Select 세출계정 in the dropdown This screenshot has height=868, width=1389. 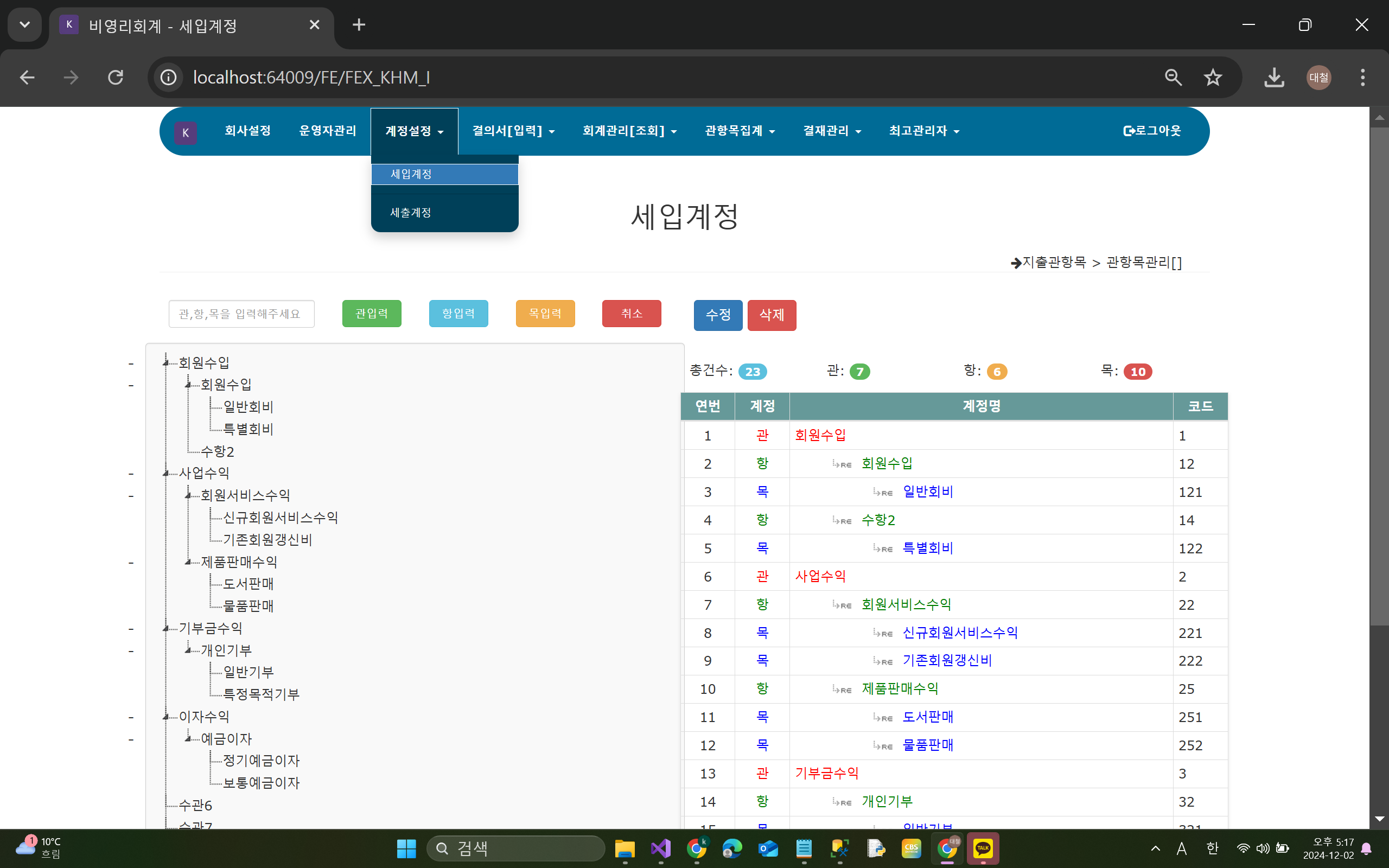445,213
